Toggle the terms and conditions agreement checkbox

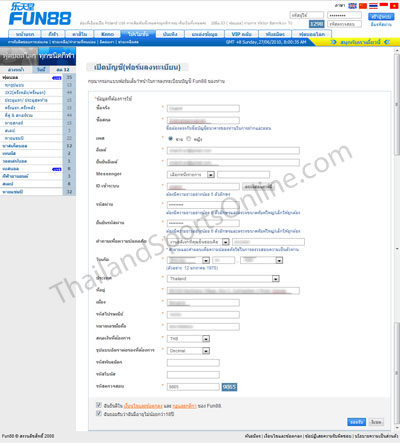pyautogui.click(x=99, y=405)
